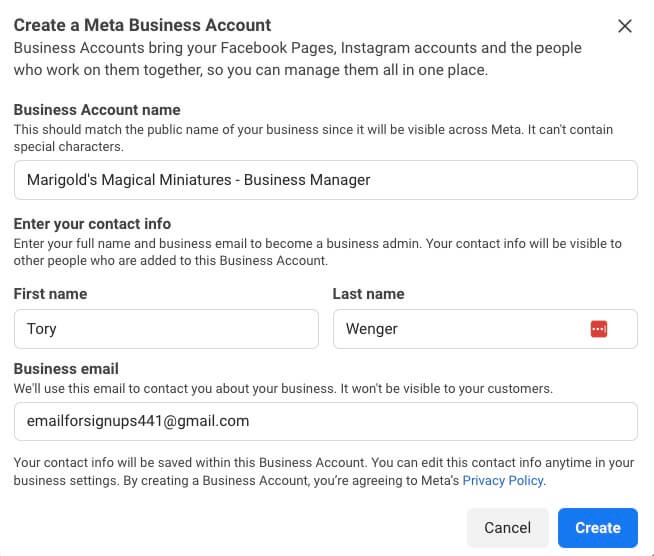Select the Business email input field
This screenshot has height=556, width=654.
[326, 421]
